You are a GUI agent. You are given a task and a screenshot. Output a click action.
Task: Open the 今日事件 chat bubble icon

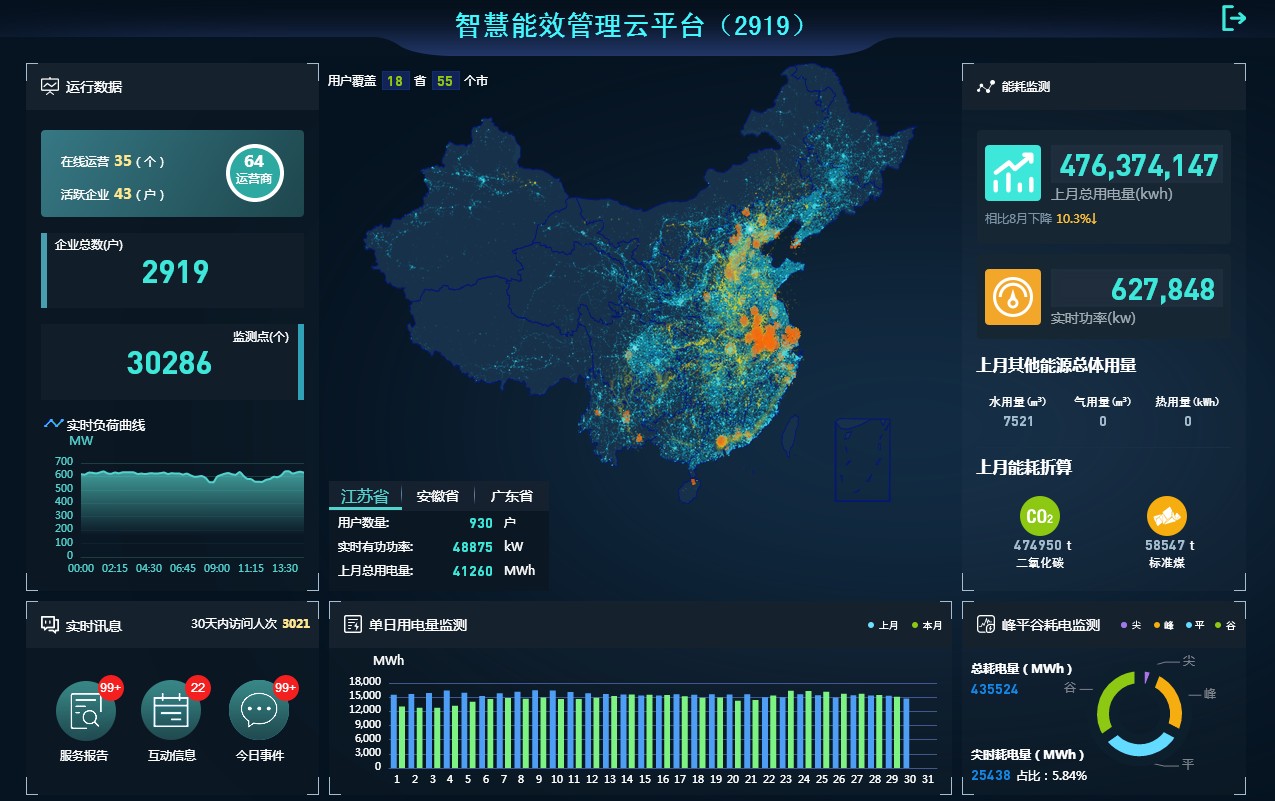(x=259, y=710)
